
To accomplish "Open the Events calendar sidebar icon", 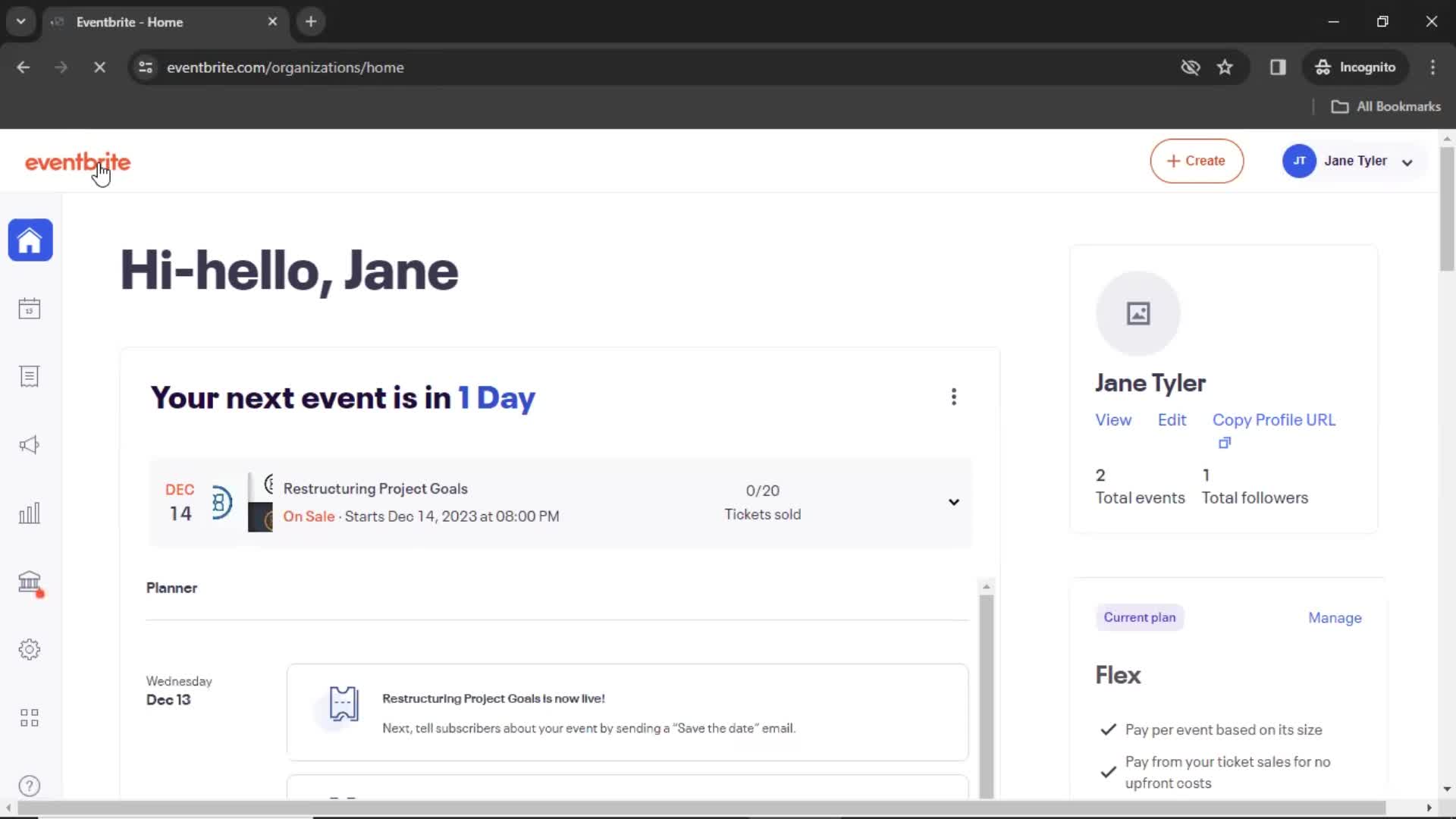I will click(30, 309).
